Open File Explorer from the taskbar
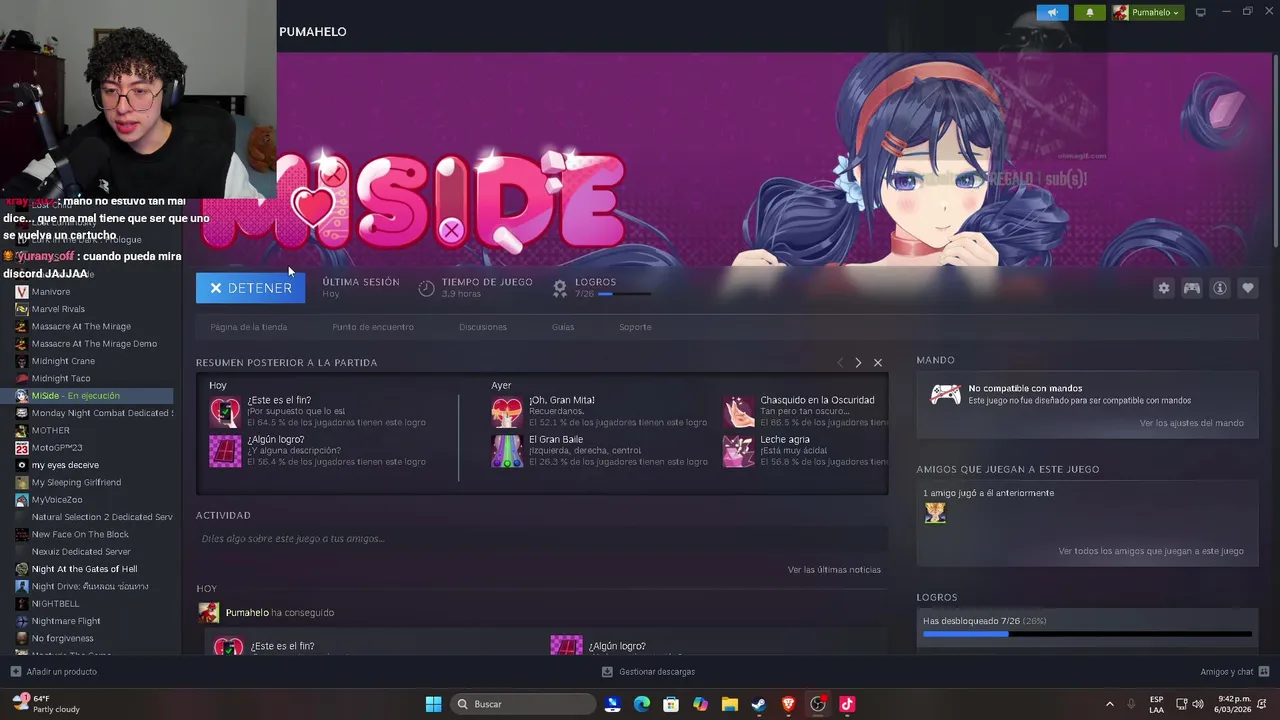The height and width of the screenshot is (720, 1280). (729, 704)
